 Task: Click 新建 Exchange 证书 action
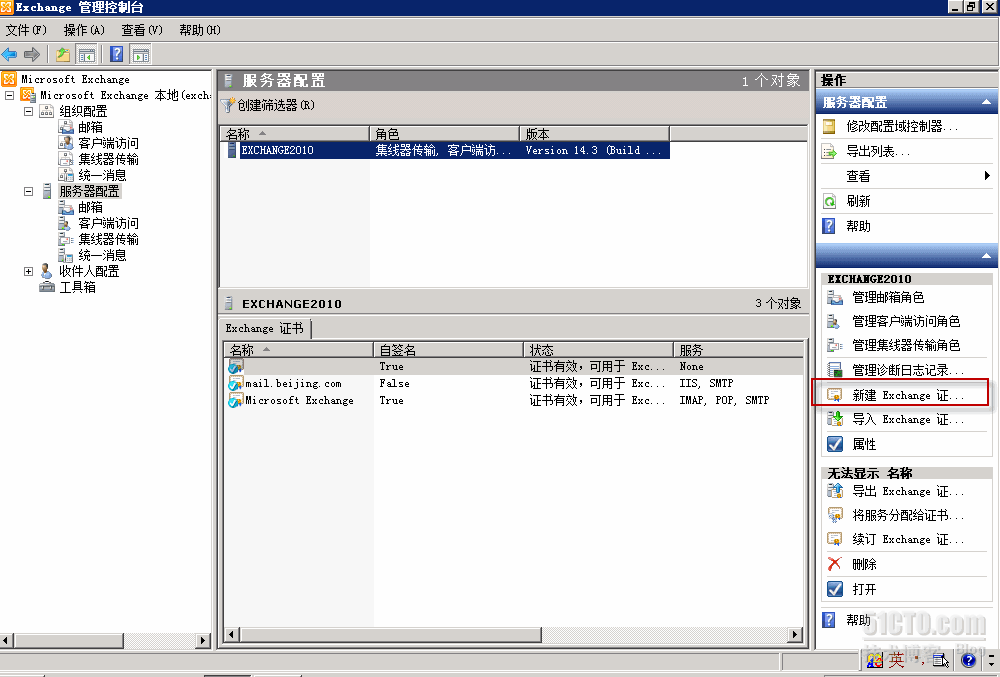pos(901,395)
